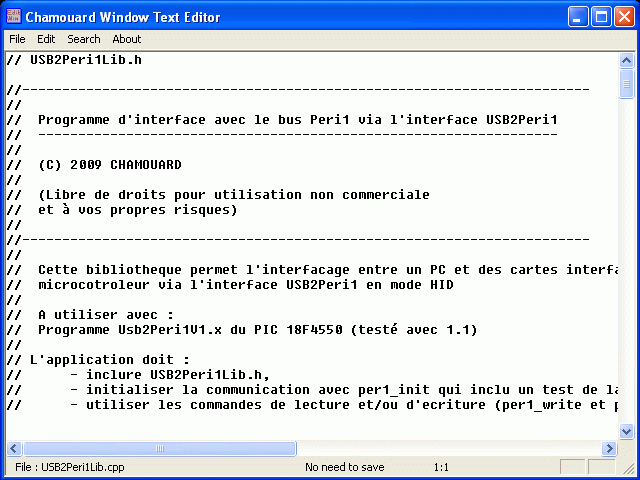640x480 pixels.
Task: Place cursor on '(C) 2009 CHAMOUARD' line
Action: tap(110, 165)
